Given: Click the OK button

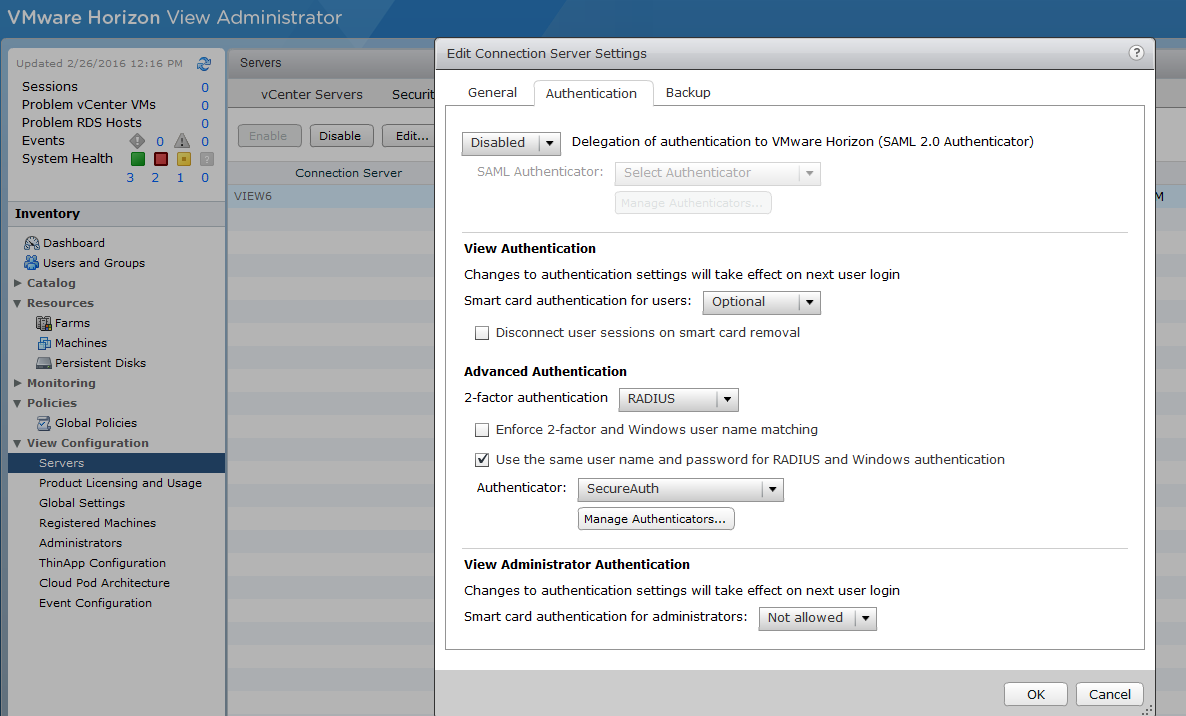Looking at the screenshot, I should (x=1036, y=694).
